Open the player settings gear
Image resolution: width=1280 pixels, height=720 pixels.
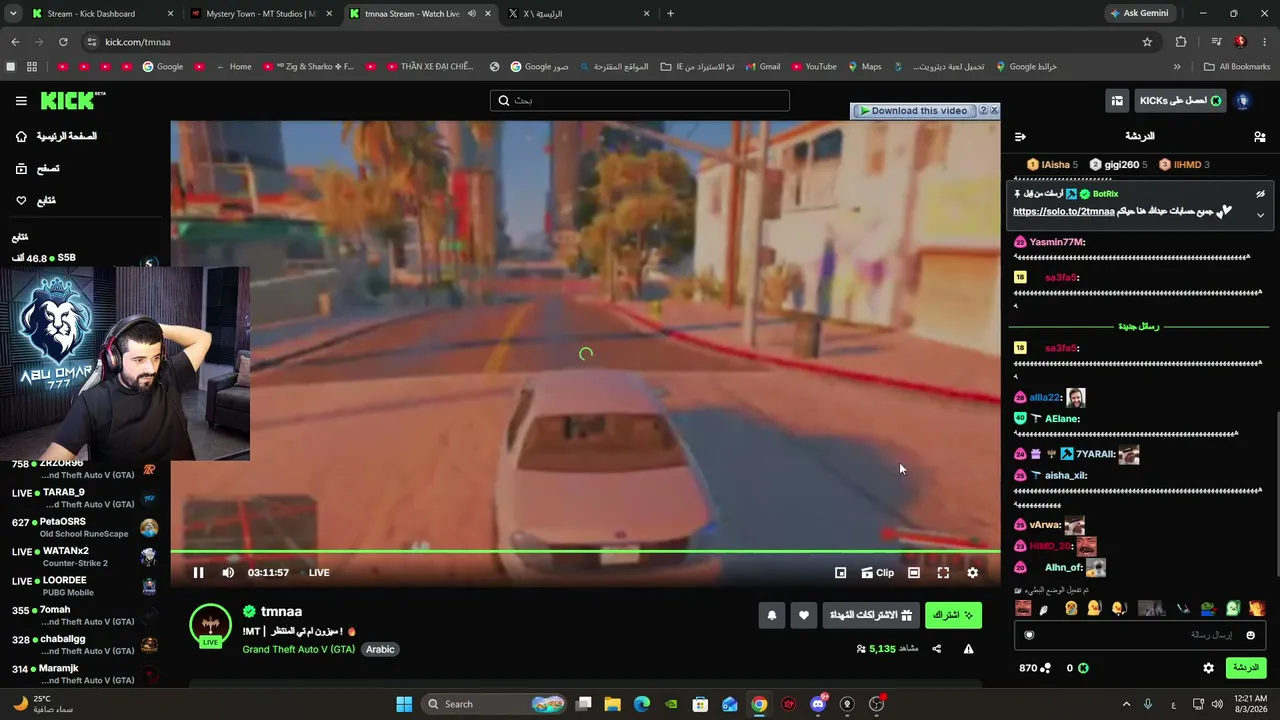(x=972, y=573)
